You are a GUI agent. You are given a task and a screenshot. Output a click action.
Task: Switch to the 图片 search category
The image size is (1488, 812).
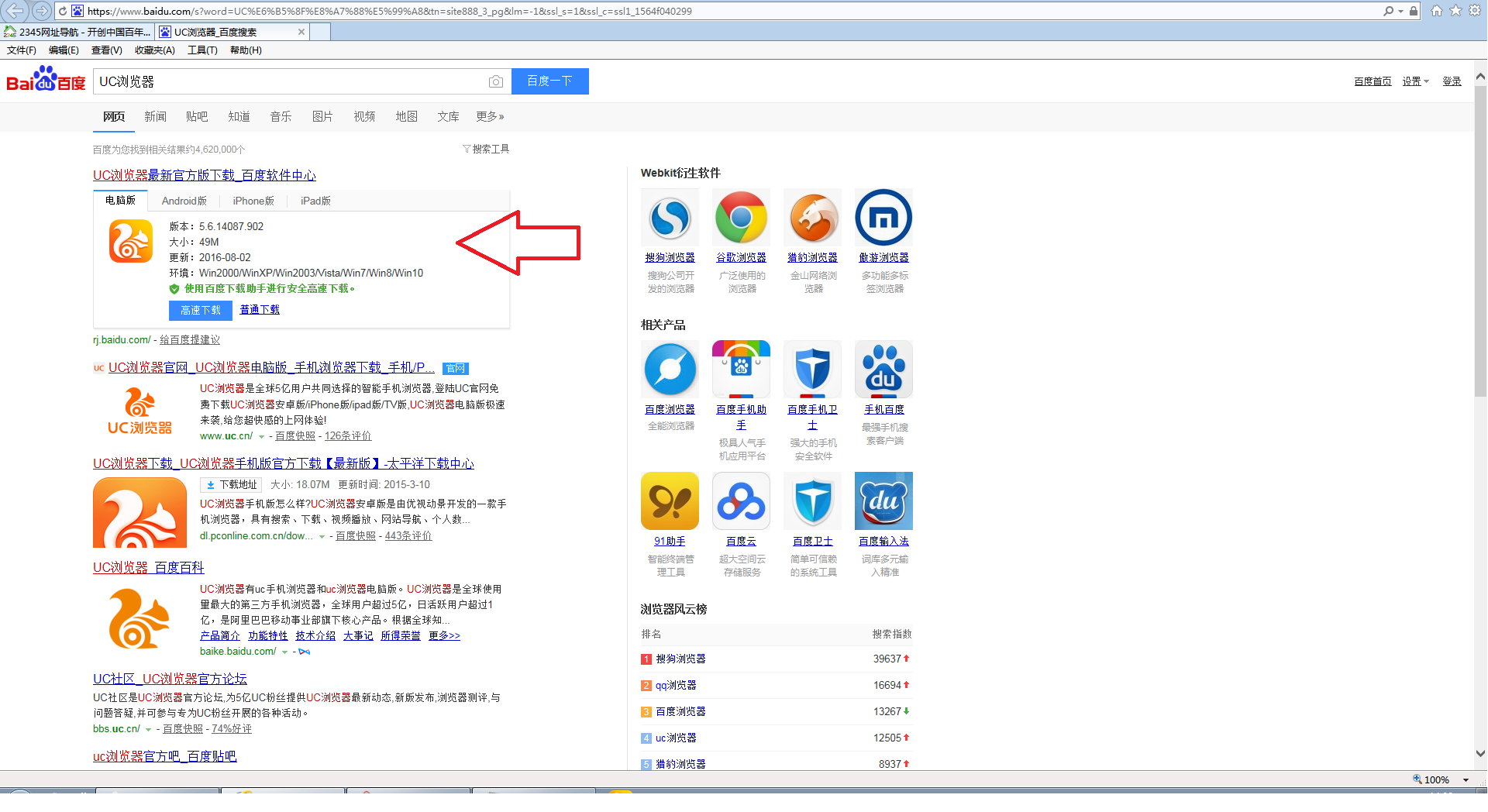tap(322, 116)
